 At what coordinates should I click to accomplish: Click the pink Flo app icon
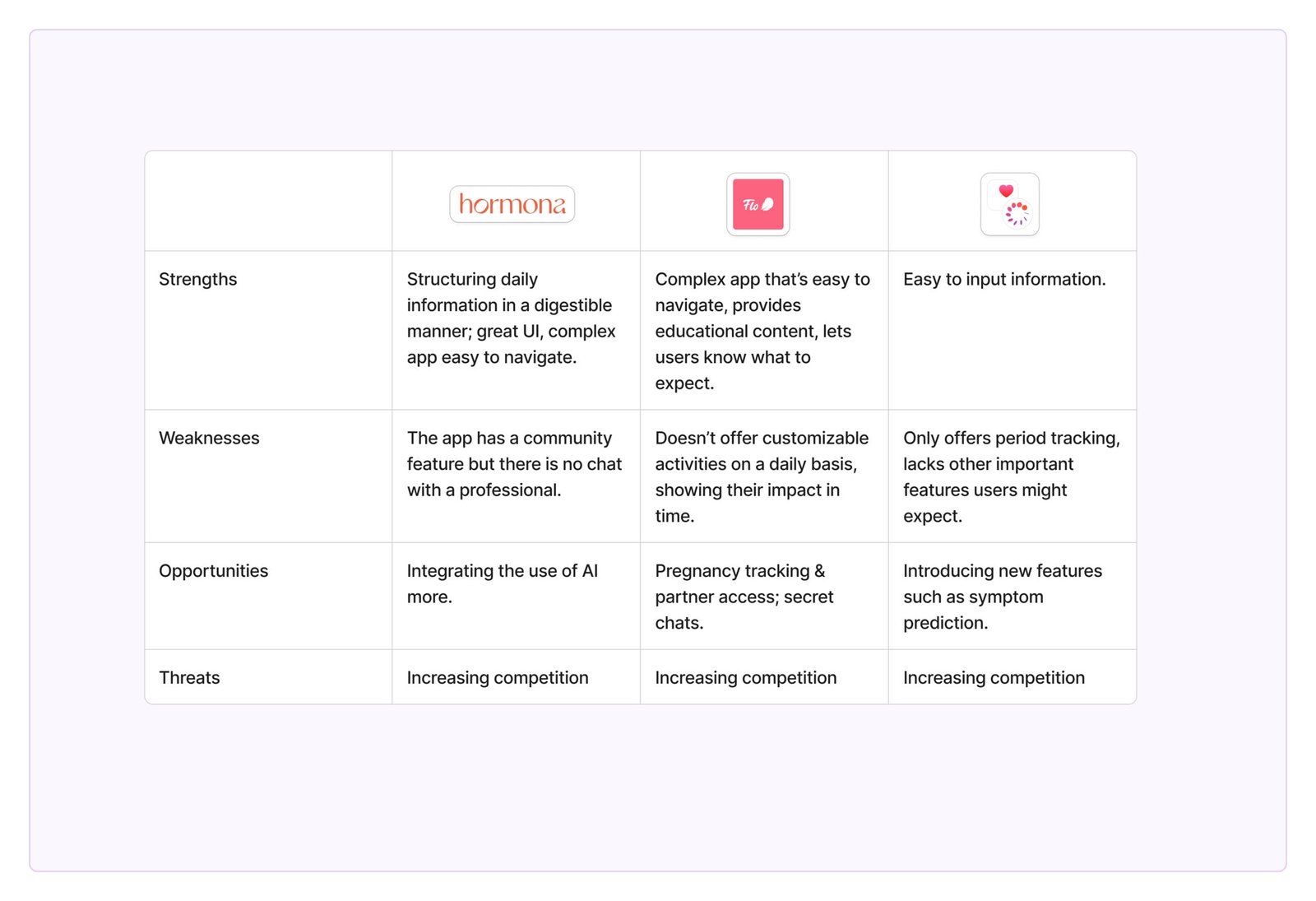758,204
